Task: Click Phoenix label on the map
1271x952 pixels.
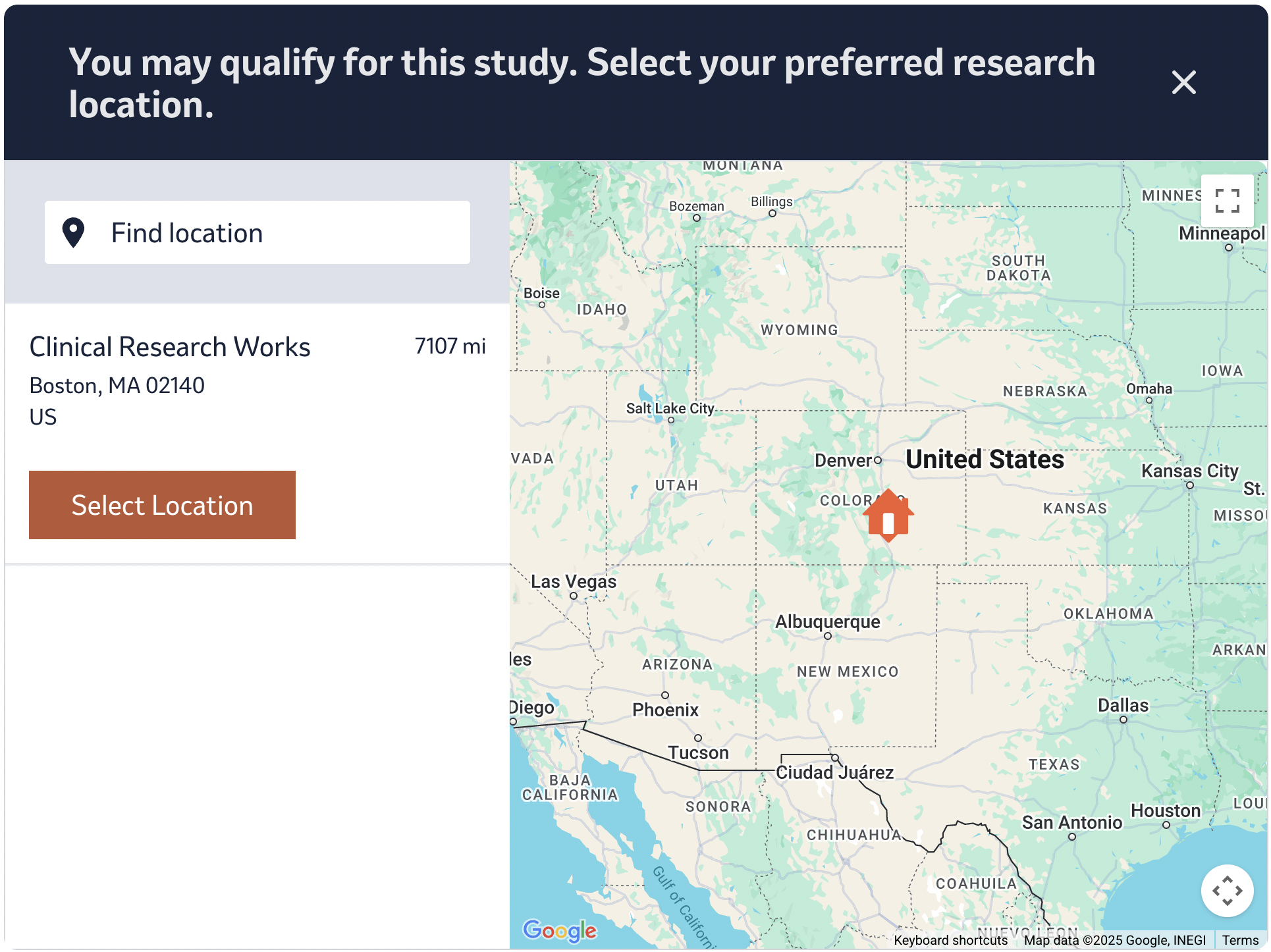Action: [665, 710]
